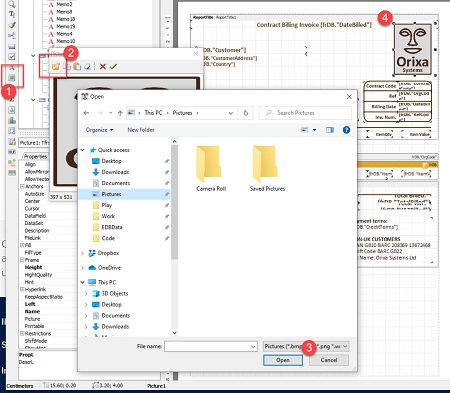Screen dimensions: 450x393
Task: Click the help question mark icon
Action: pos(346,130)
